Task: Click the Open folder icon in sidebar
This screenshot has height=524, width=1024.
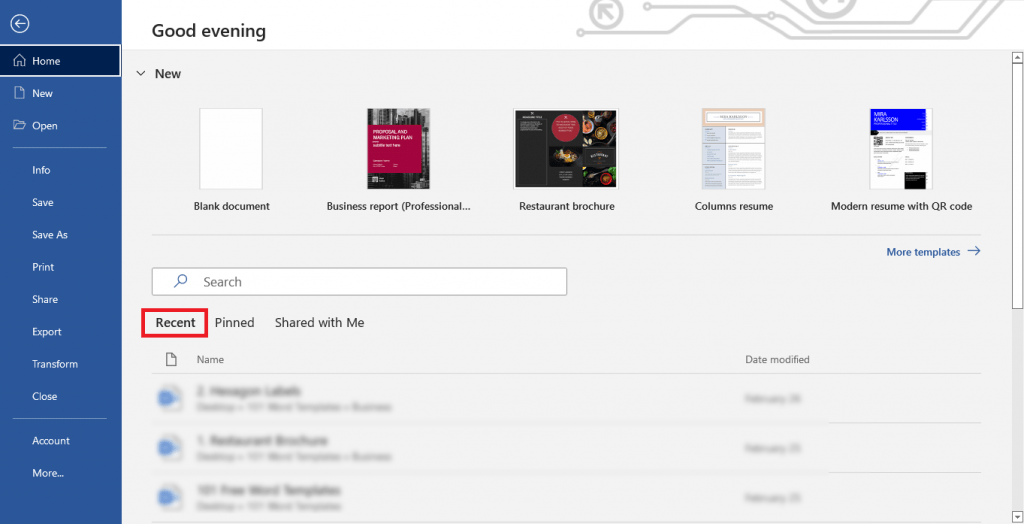Action: click(19, 126)
